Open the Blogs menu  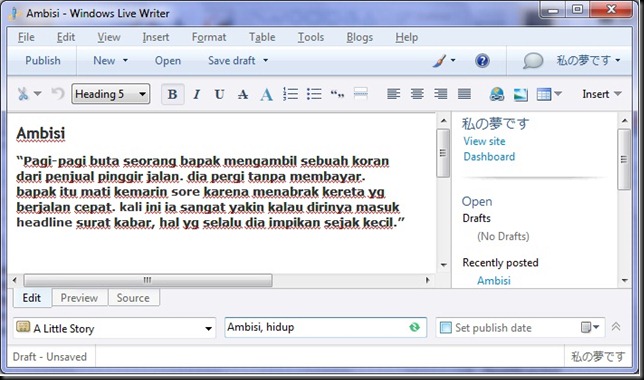(x=359, y=37)
